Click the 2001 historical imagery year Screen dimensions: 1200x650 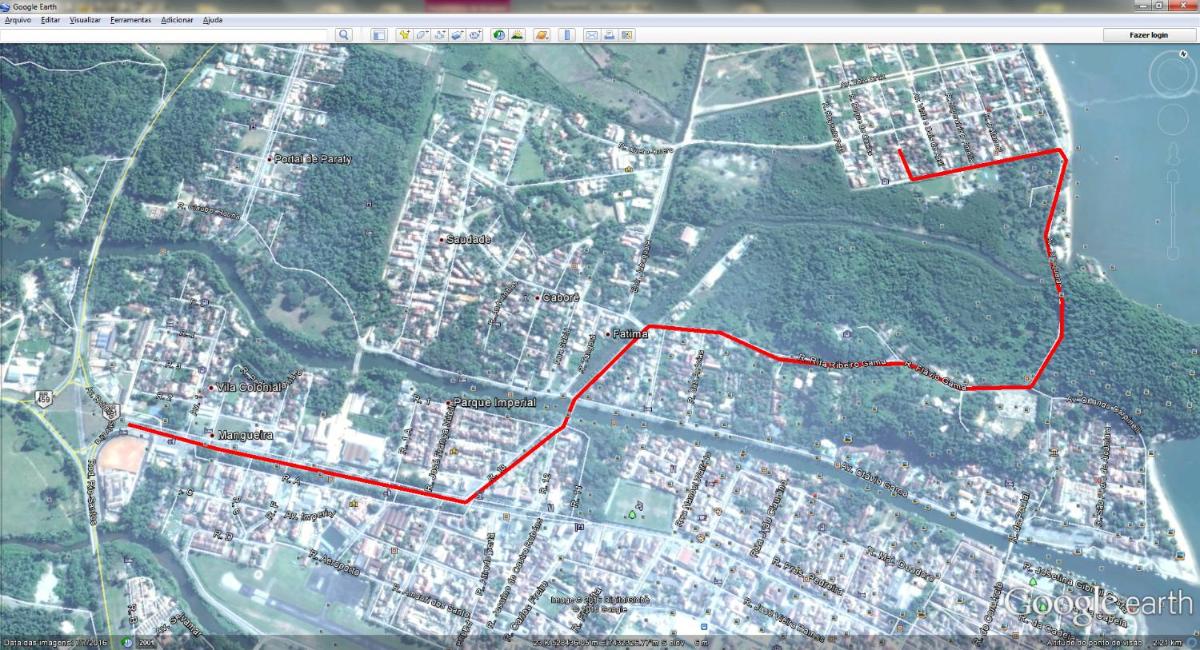pos(145,643)
